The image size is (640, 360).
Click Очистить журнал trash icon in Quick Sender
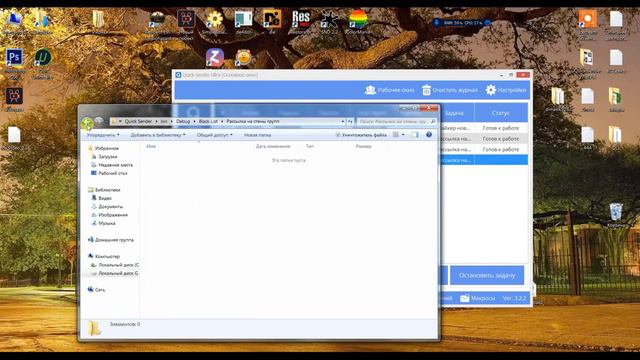click(450, 90)
